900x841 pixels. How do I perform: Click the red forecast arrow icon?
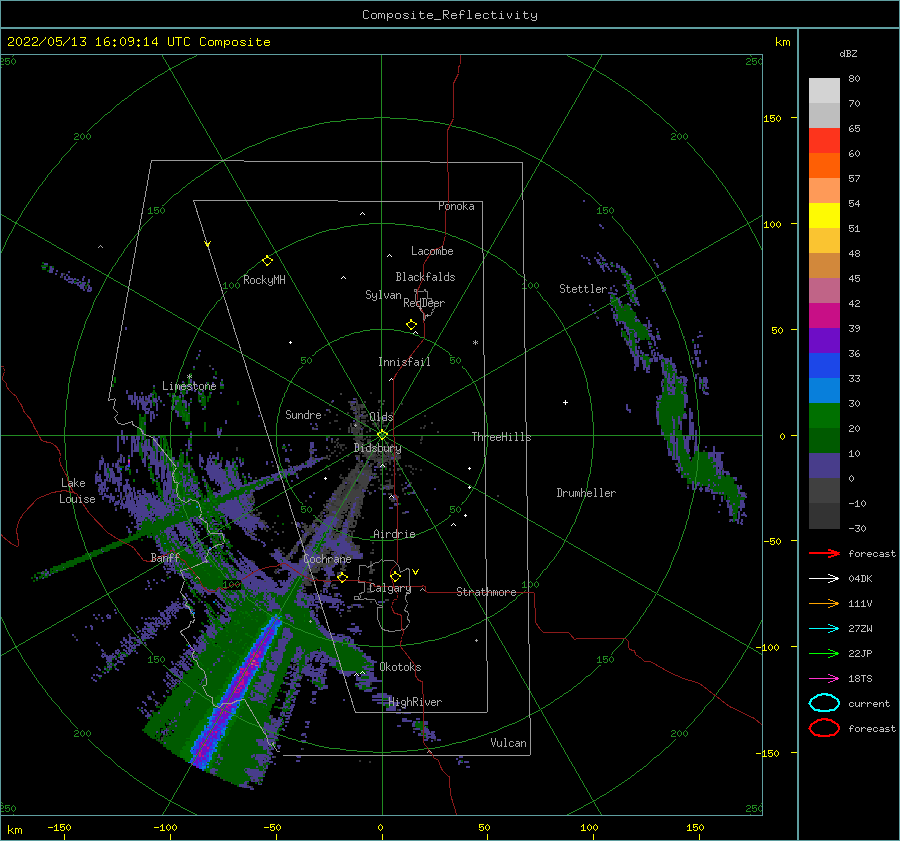(x=824, y=553)
